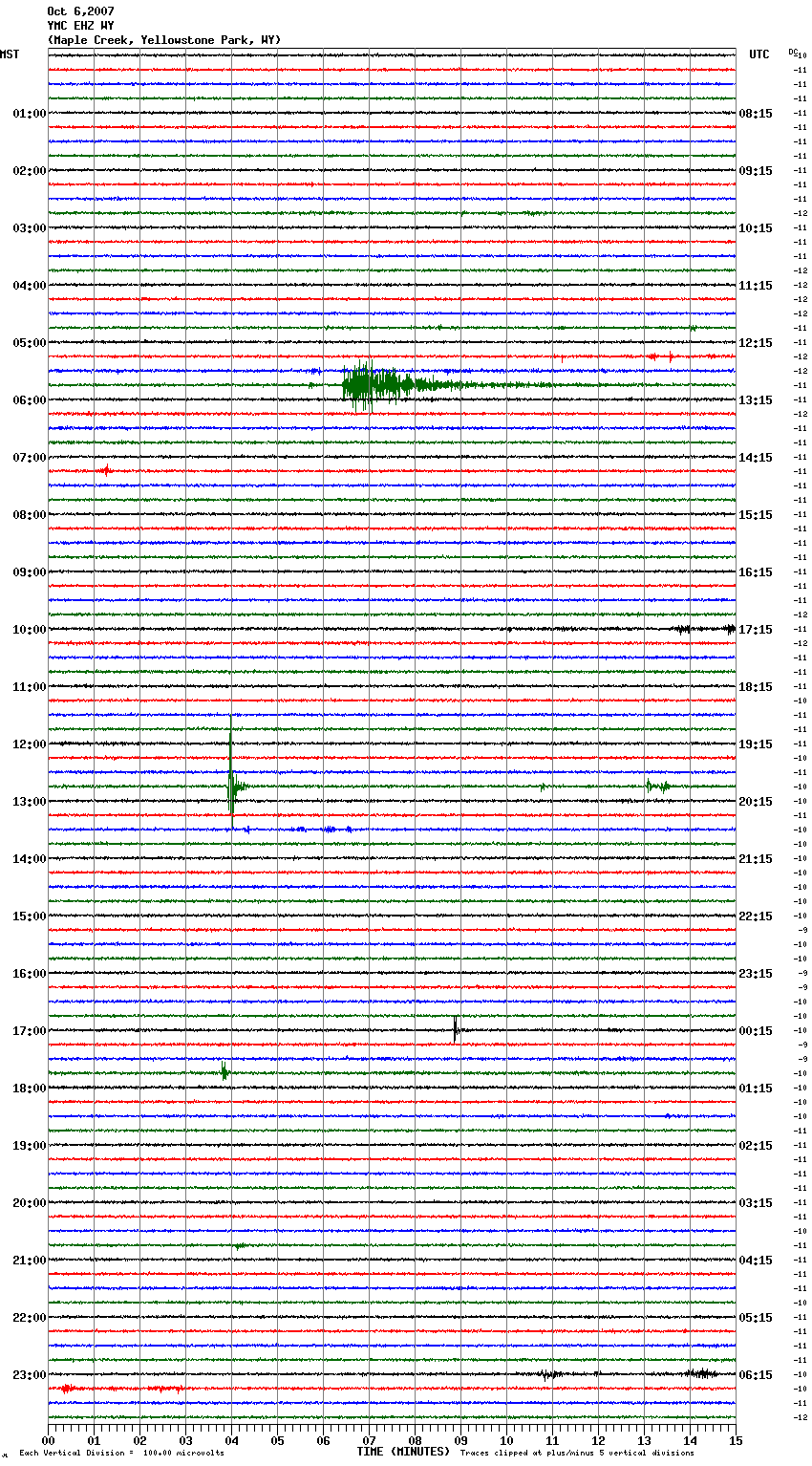
Task: Click the "13:00" MST hour label
Action: (x=30, y=802)
